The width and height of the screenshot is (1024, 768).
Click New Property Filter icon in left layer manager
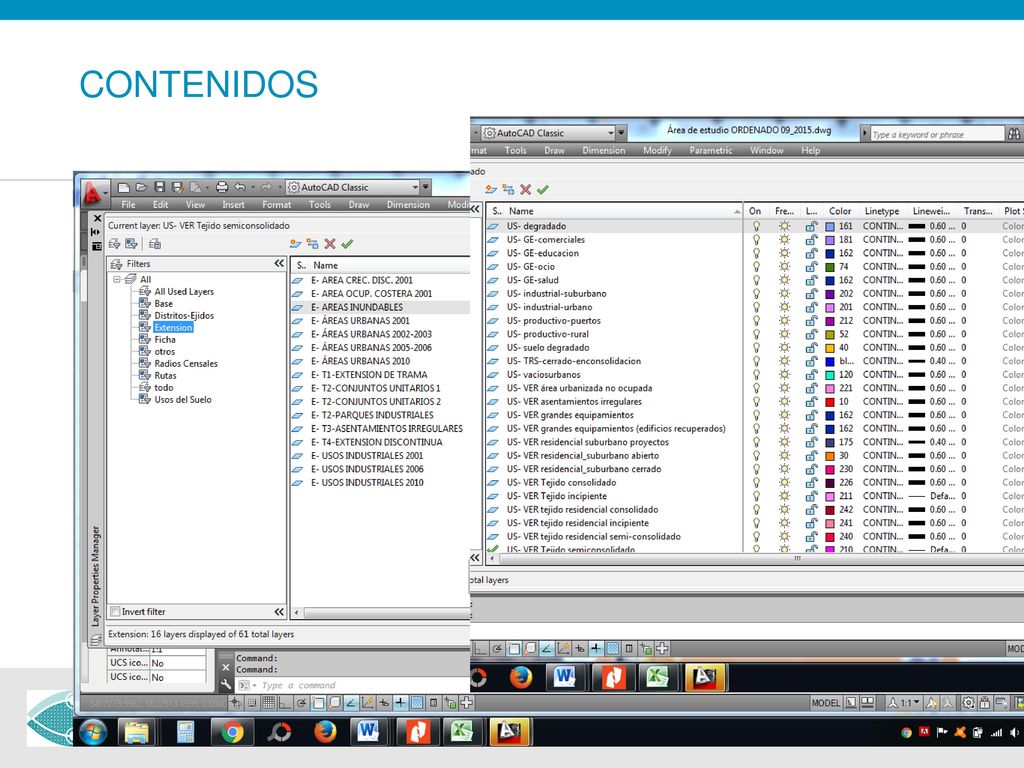pyautogui.click(x=114, y=244)
